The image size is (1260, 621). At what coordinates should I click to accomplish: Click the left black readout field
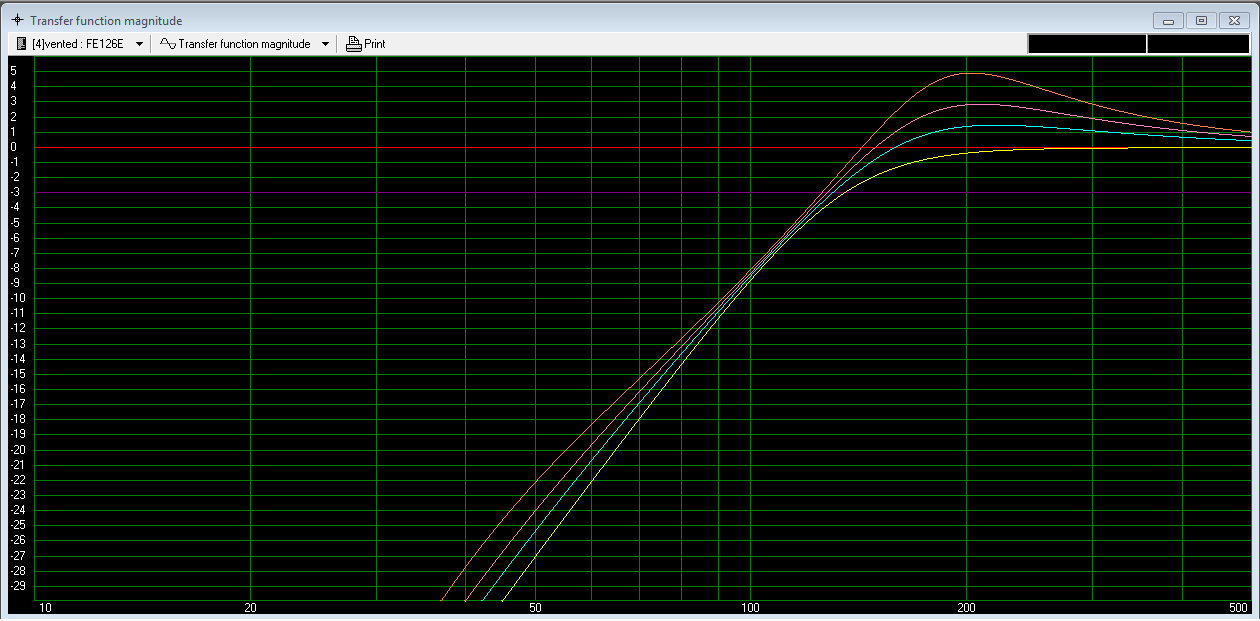tap(1087, 44)
